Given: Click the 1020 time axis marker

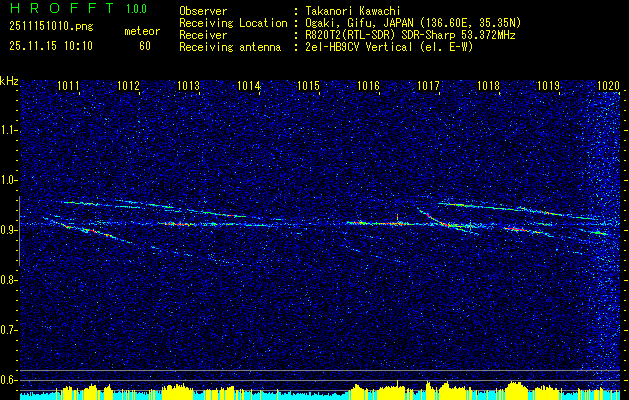Looking at the screenshot, I should pyautogui.click(x=609, y=85).
